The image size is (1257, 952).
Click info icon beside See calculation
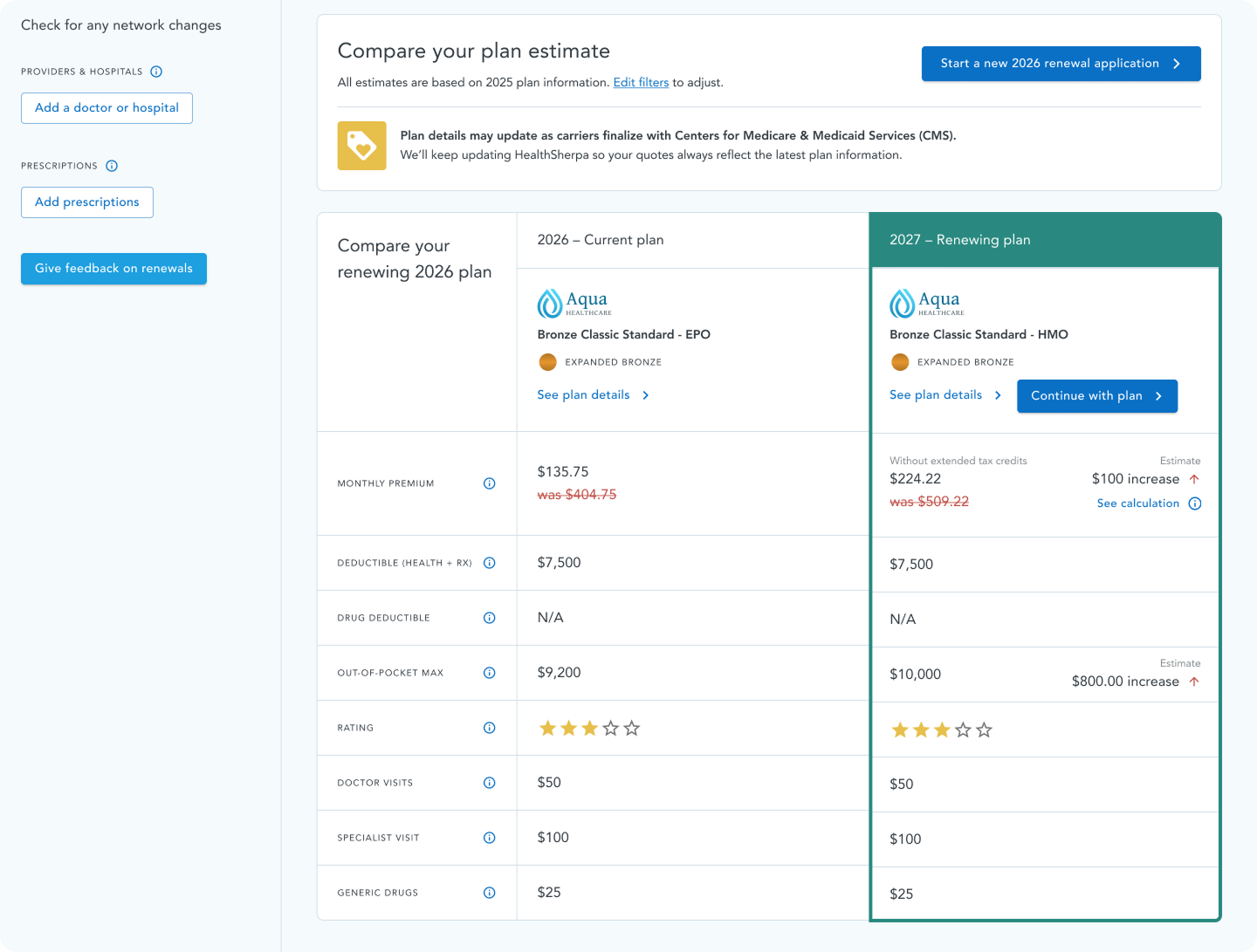tap(1195, 503)
